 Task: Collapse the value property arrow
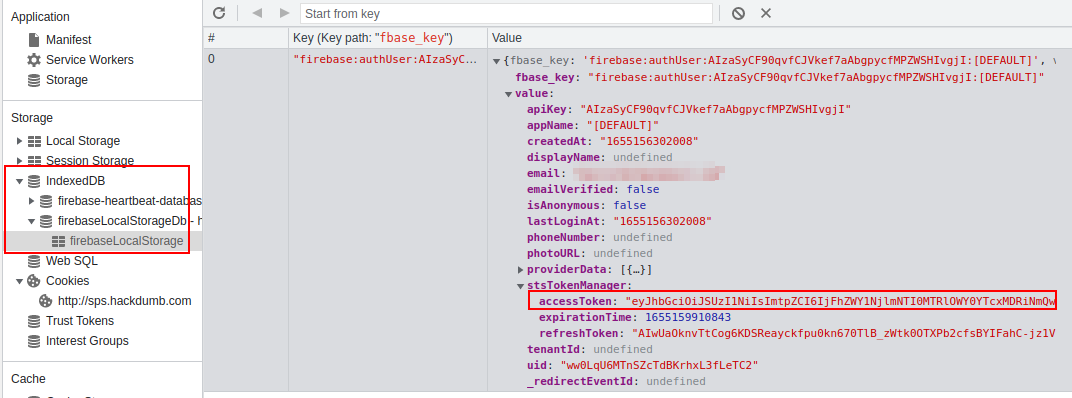tap(509, 94)
